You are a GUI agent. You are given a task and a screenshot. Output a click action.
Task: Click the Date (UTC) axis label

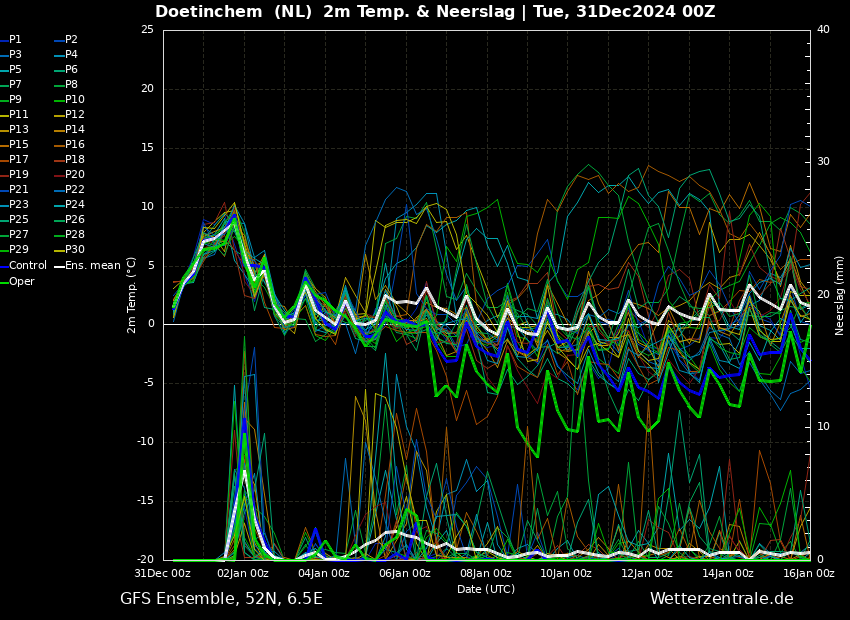[x=486, y=589]
